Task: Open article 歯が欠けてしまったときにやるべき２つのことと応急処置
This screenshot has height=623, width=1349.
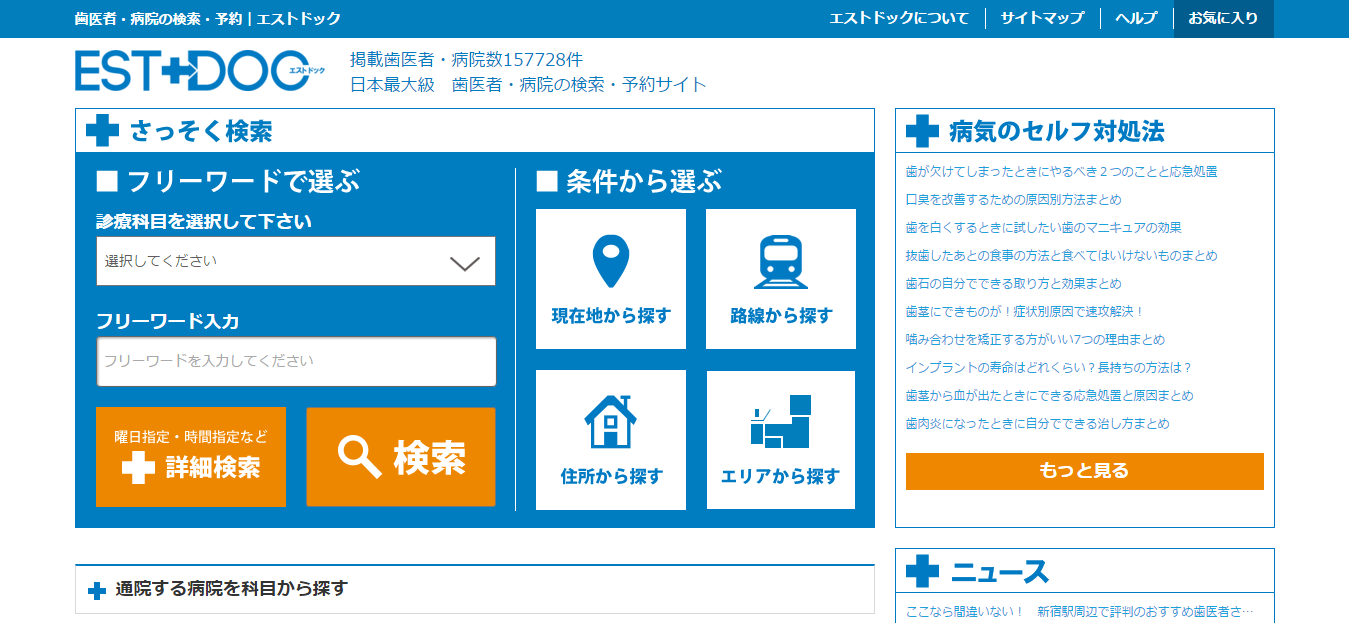Action: pos(1061,172)
